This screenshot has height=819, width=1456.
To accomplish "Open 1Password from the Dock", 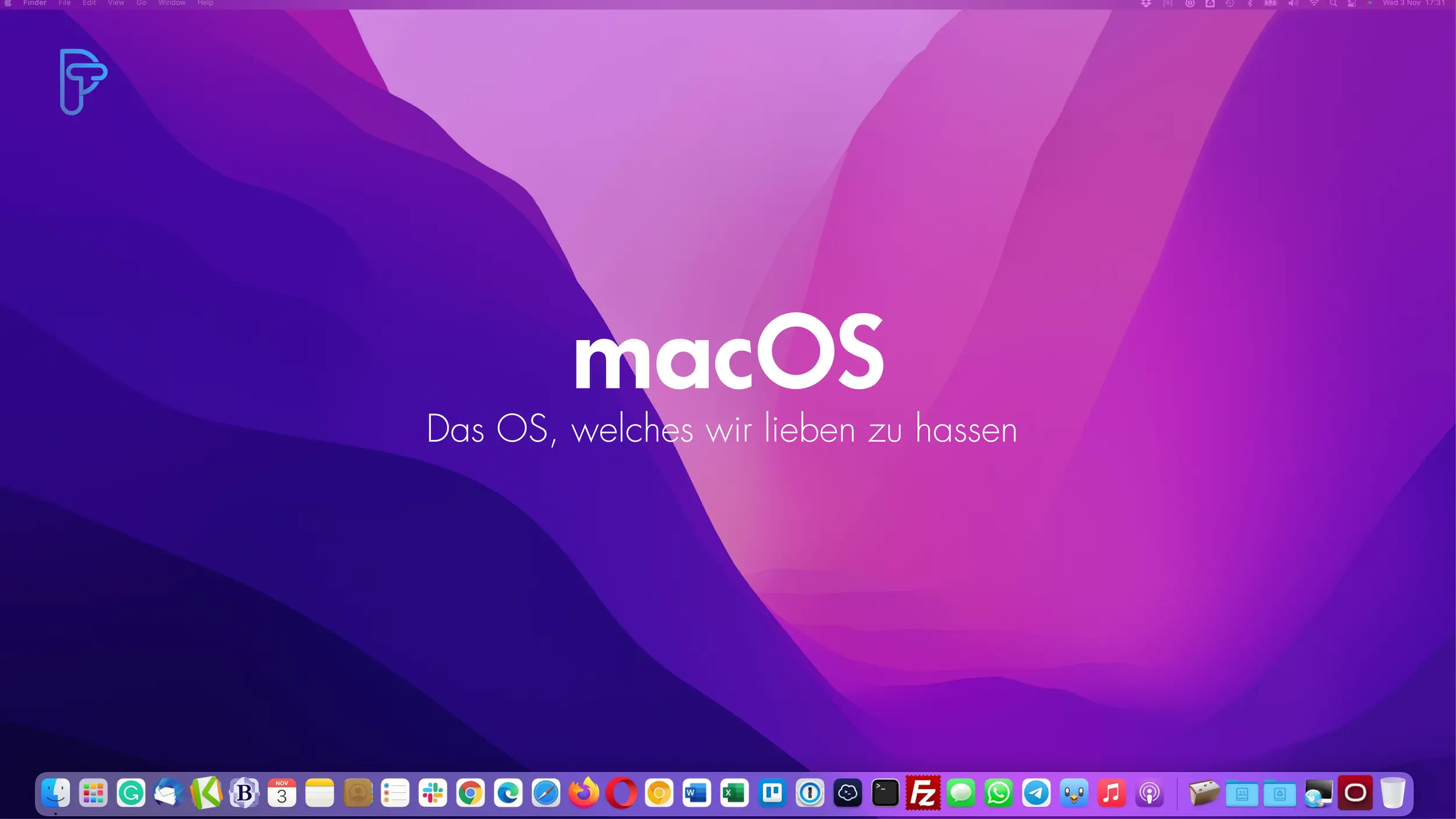I will [810, 793].
